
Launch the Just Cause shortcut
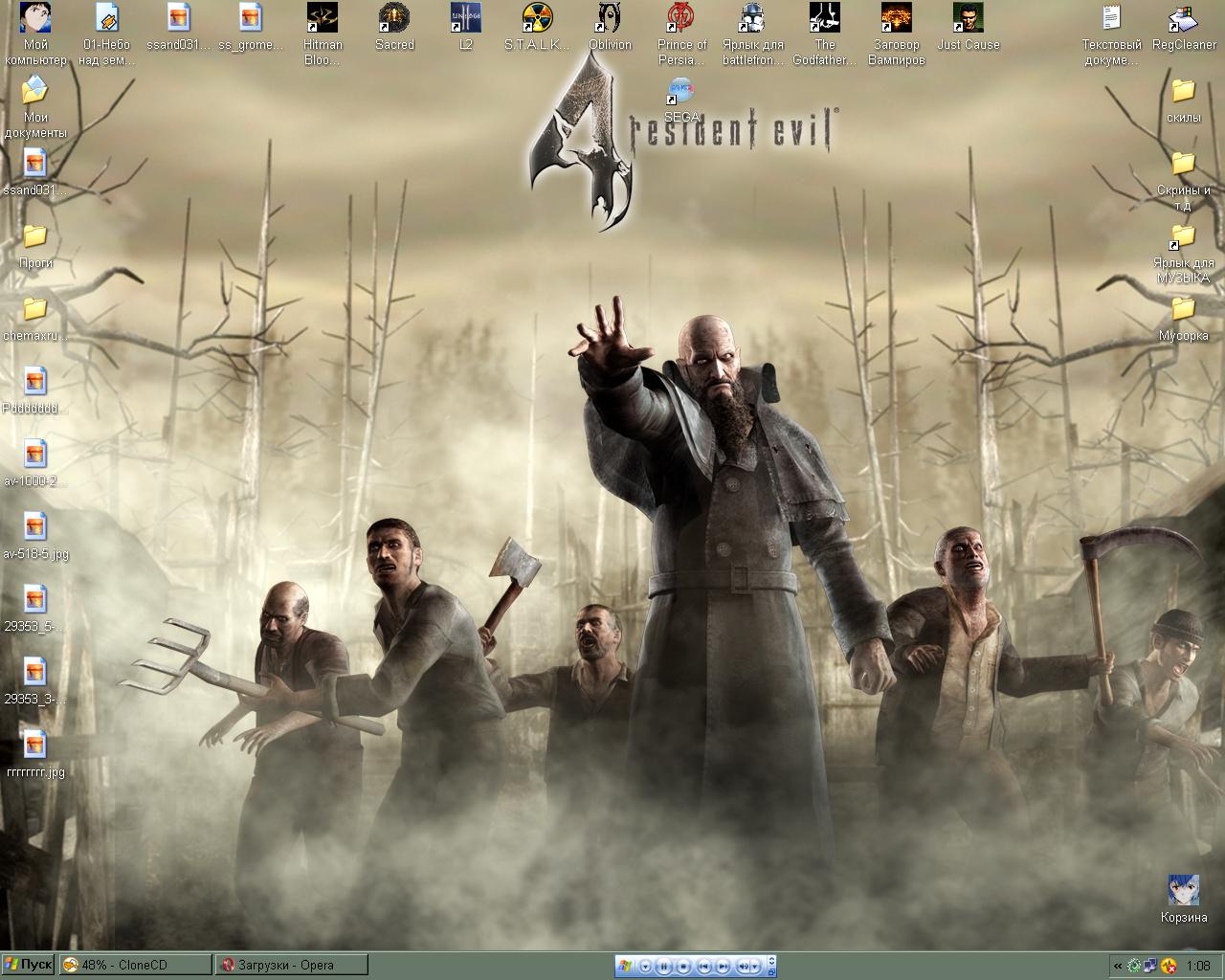pos(969,27)
